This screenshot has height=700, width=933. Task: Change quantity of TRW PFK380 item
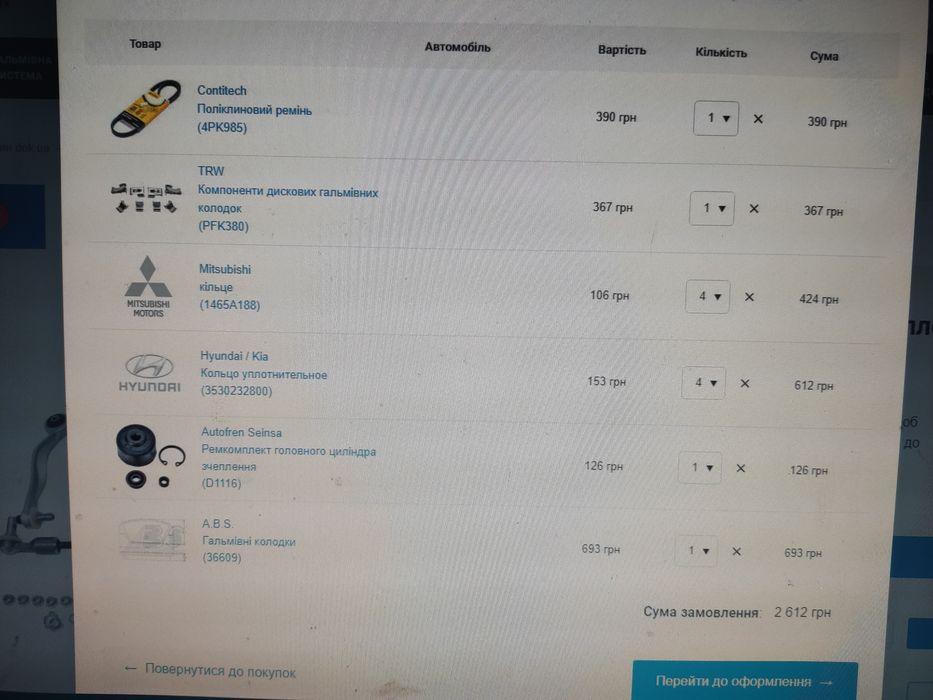pyautogui.click(x=712, y=208)
